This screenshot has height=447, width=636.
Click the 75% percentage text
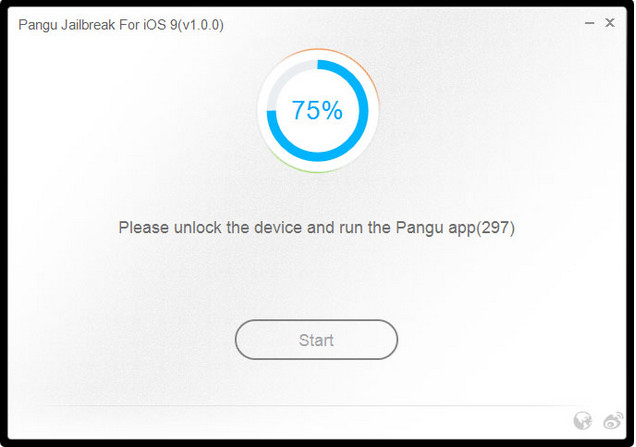click(317, 110)
